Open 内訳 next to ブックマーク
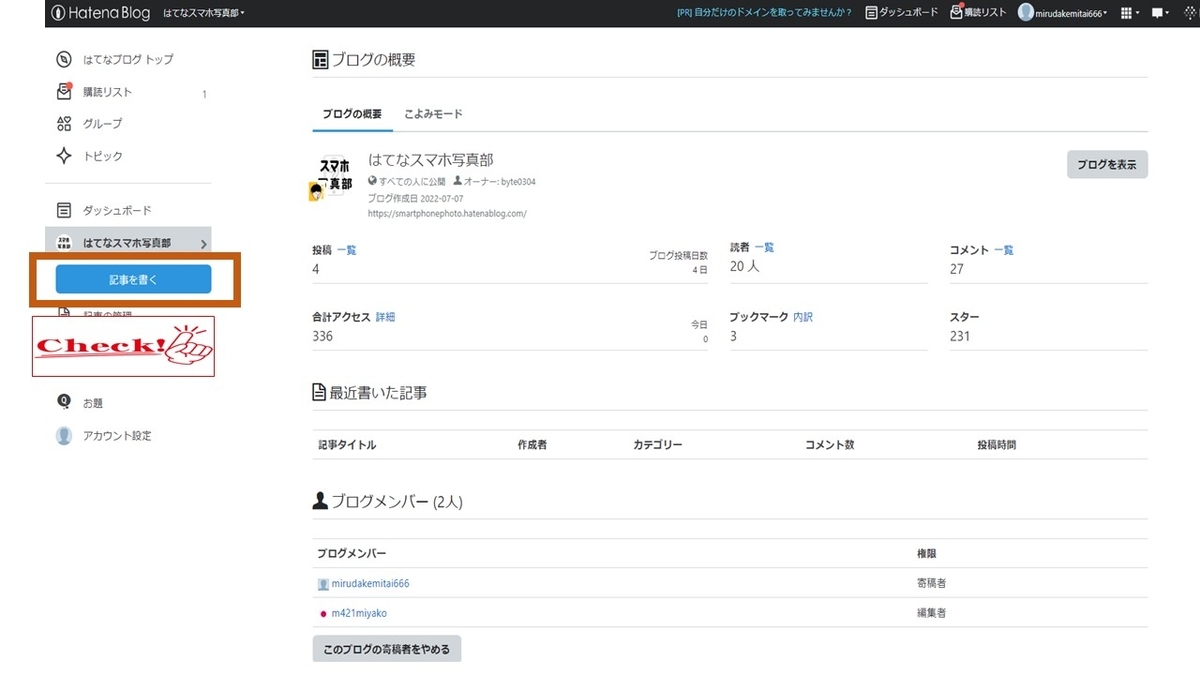This screenshot has width=1200, height=675. [803, 317]
